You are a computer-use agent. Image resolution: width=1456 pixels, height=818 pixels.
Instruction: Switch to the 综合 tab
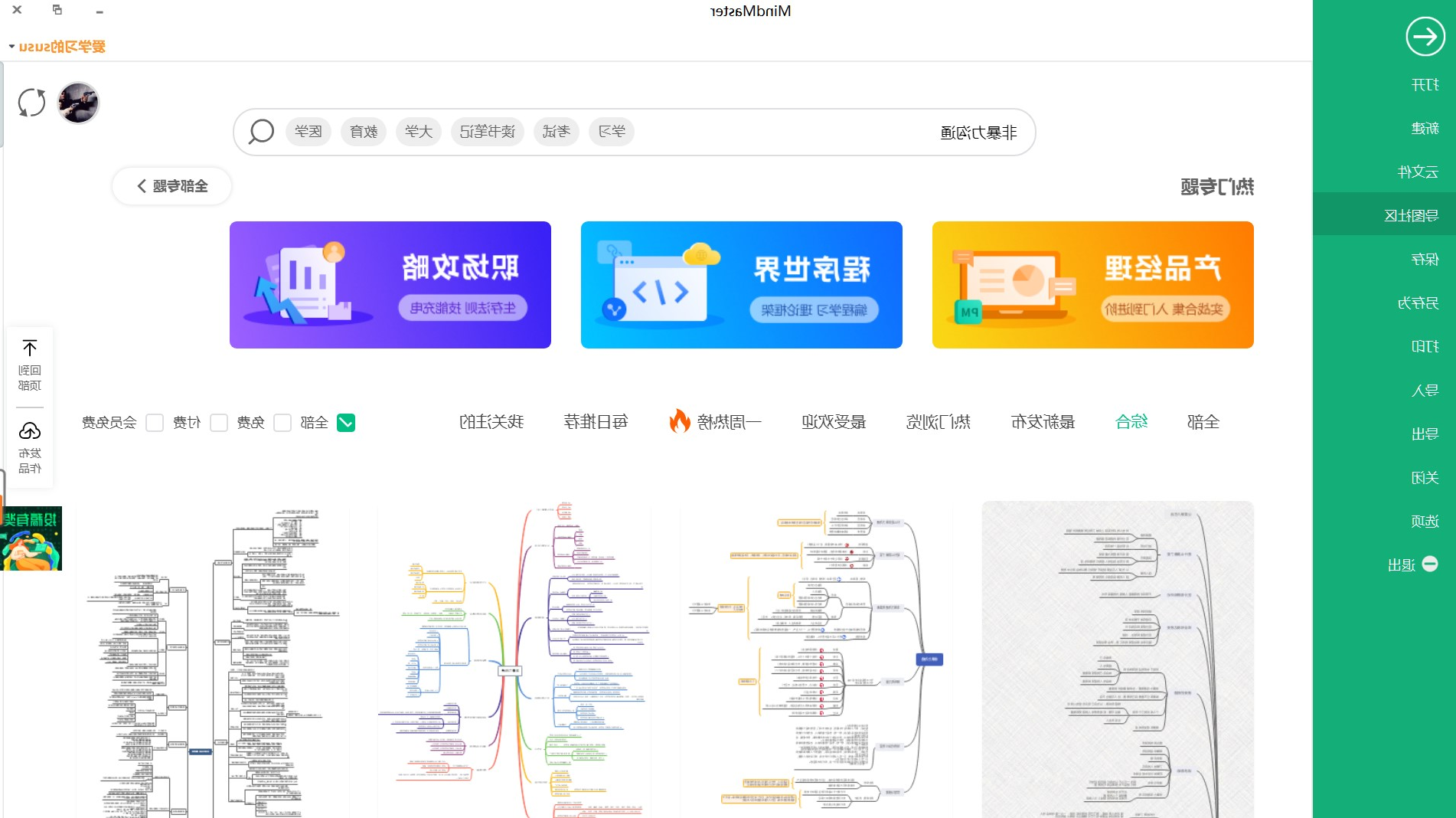point(1131,422)
